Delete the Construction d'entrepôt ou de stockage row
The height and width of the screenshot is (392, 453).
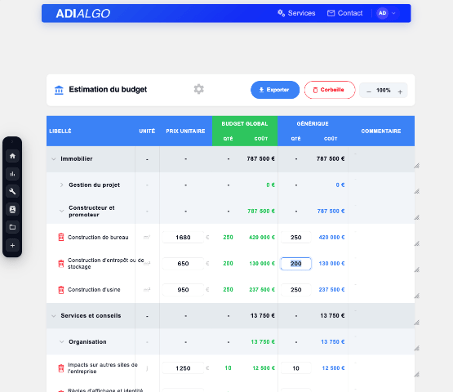[61, 264]
